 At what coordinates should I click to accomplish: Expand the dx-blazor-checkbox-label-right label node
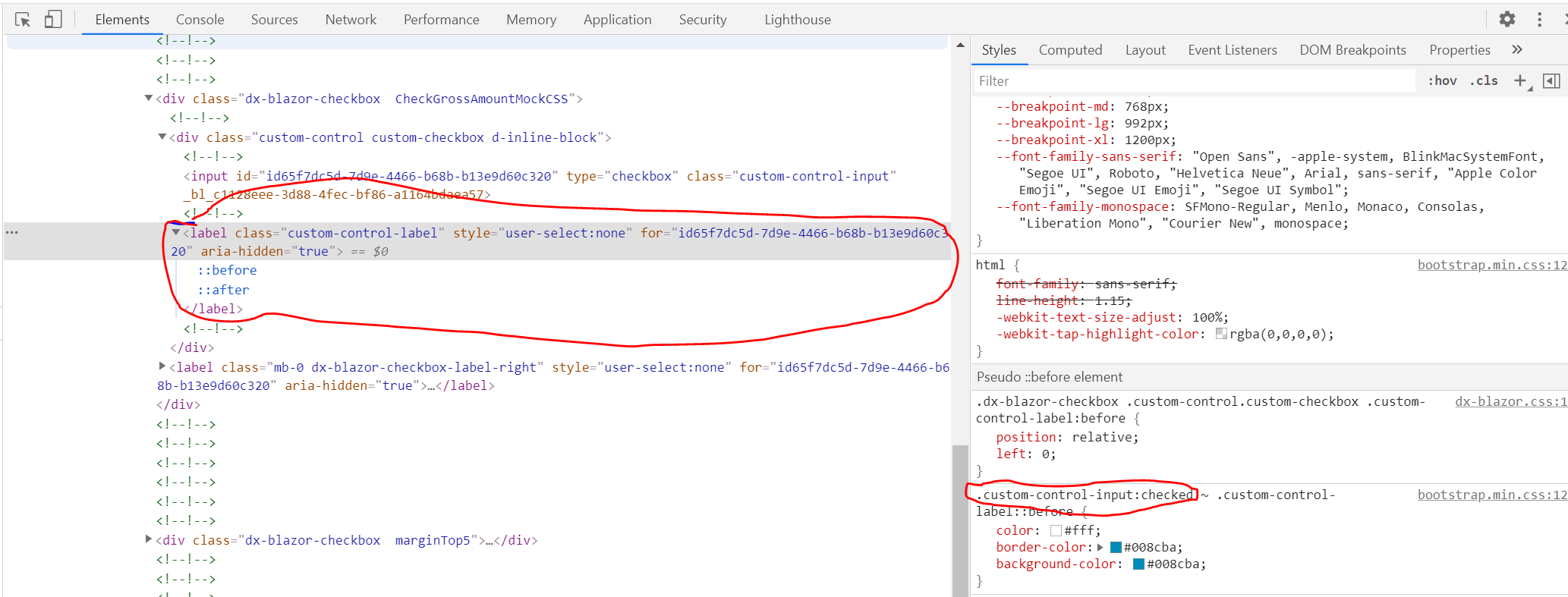click(162, 366)
